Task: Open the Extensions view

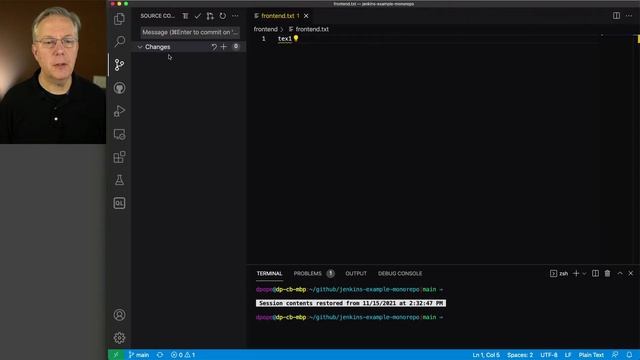Action: click(x=119, y=157)
